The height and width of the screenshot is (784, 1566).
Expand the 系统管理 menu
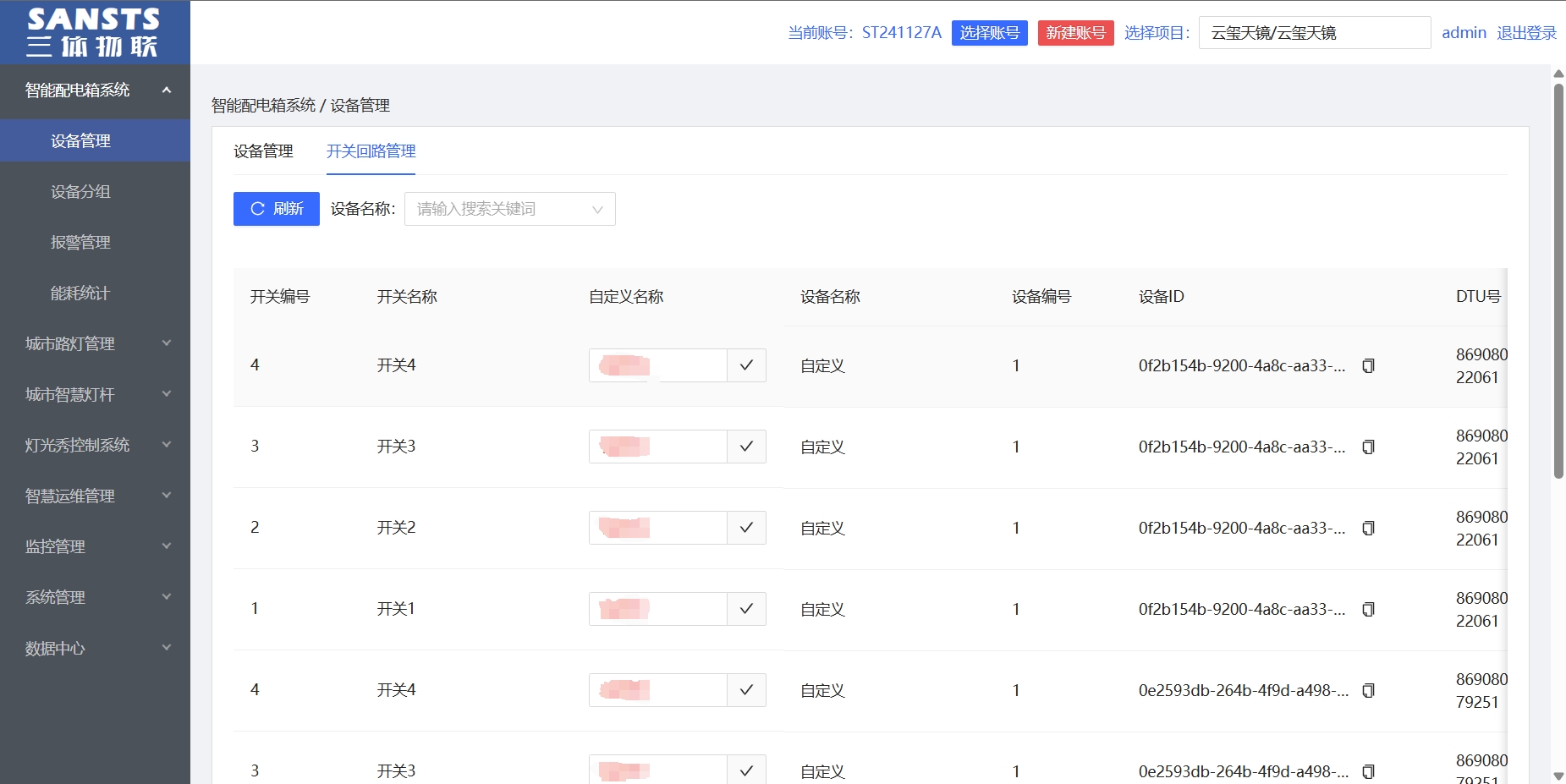coord(95,597)
